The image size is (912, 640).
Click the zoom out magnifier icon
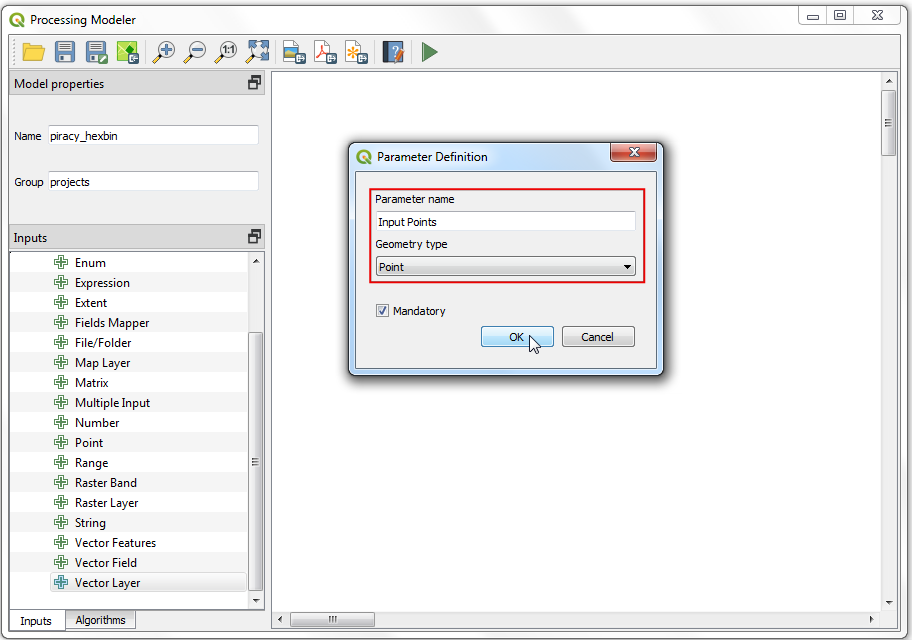coord(195,52)
